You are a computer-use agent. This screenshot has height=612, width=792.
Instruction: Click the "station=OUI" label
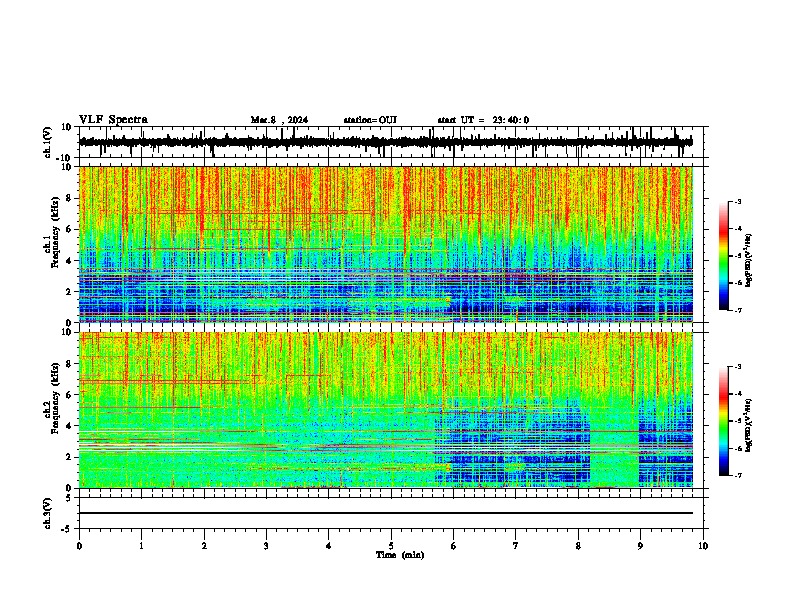click(x=370, y=120)
